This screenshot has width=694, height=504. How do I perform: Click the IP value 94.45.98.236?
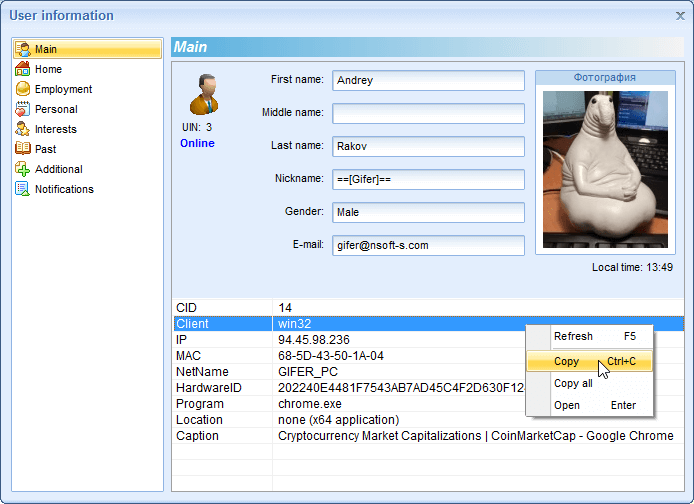coord(314,340)
